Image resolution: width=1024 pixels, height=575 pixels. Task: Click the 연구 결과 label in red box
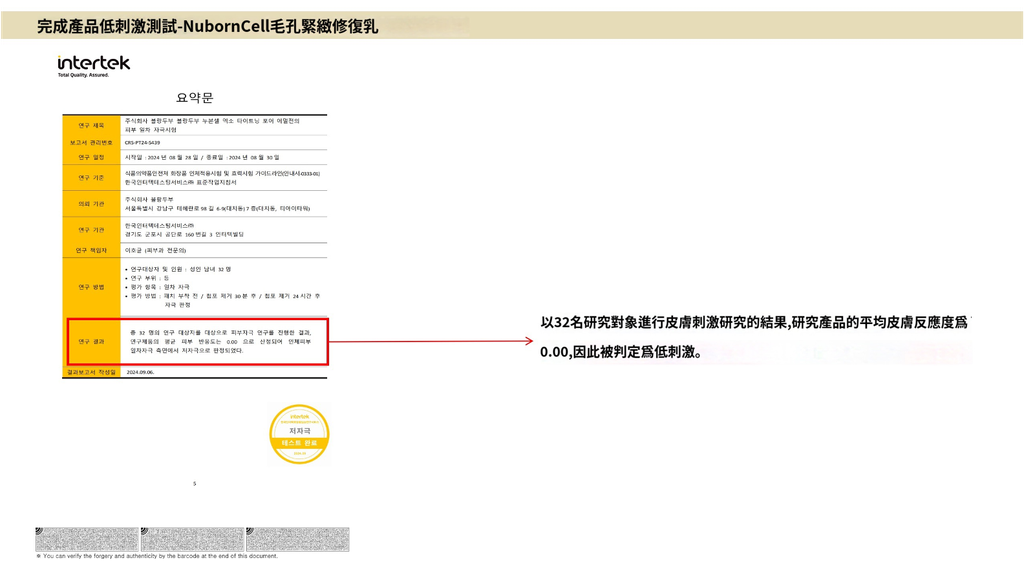pyautogui.click(x=91, y=342)
